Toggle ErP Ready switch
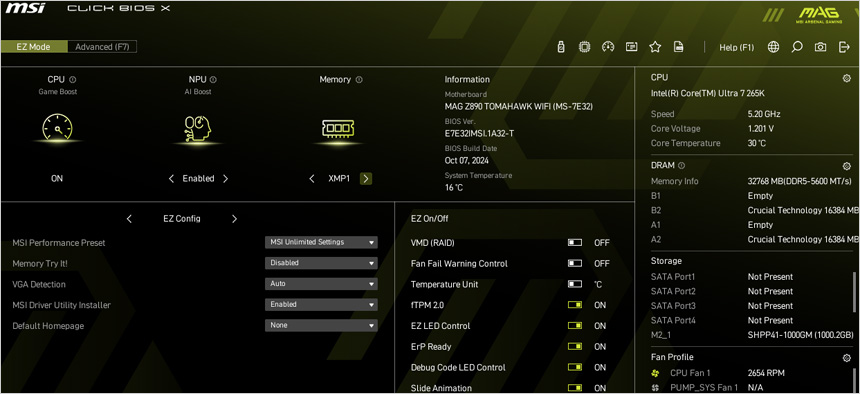860x394 pixels. point(575,347)
